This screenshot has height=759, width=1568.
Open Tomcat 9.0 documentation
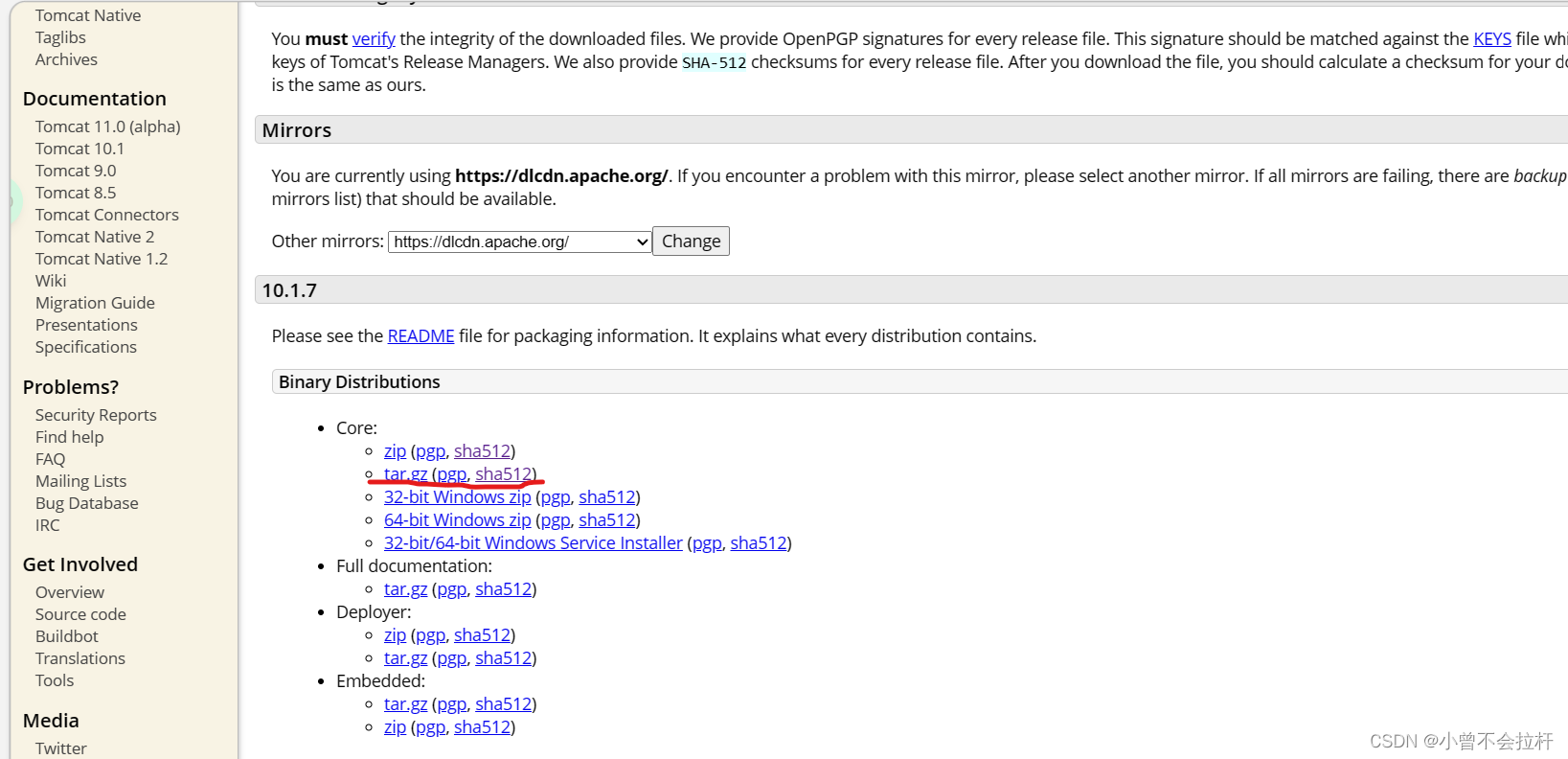click(x=76, y=171)
